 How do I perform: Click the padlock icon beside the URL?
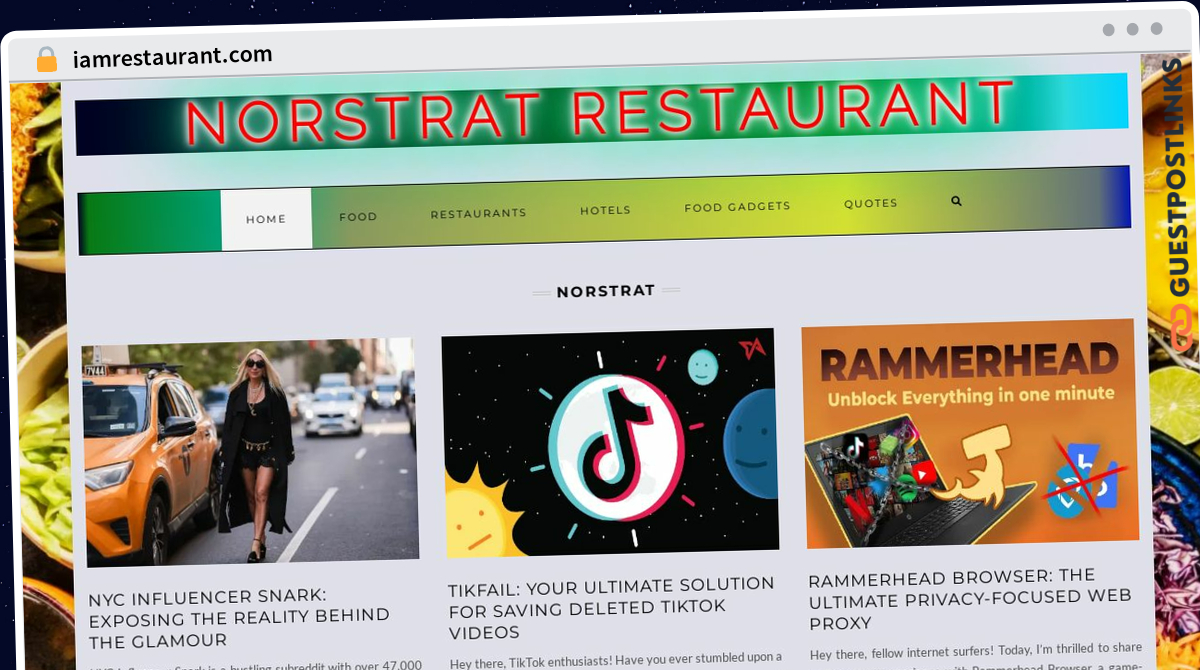[46, 59]
